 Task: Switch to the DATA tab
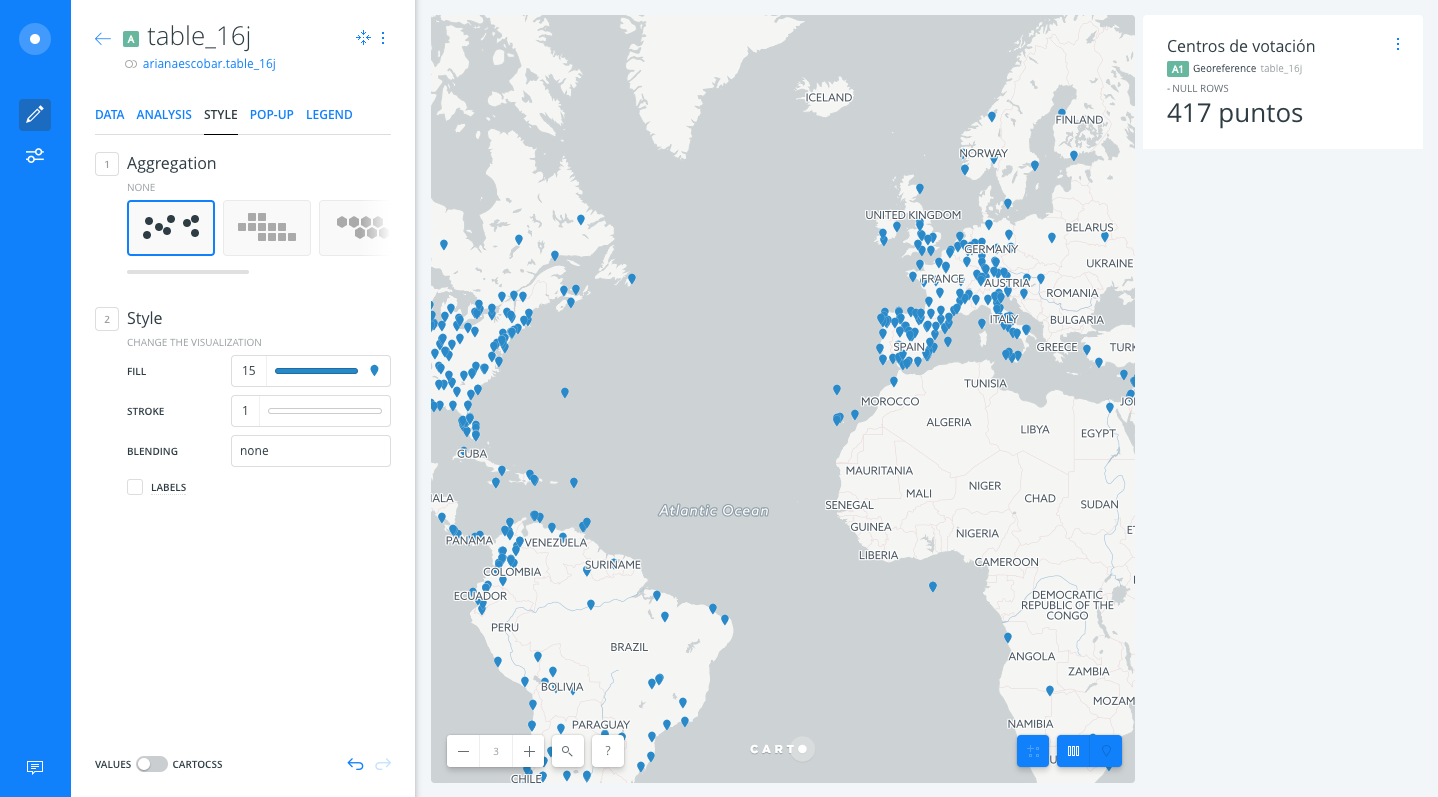tap(110, 115)
